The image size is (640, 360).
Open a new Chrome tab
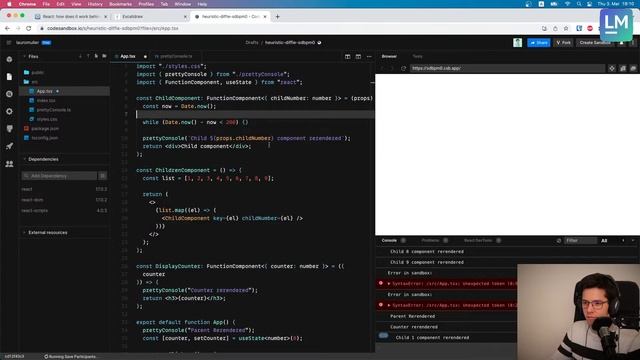pos(278,17)
